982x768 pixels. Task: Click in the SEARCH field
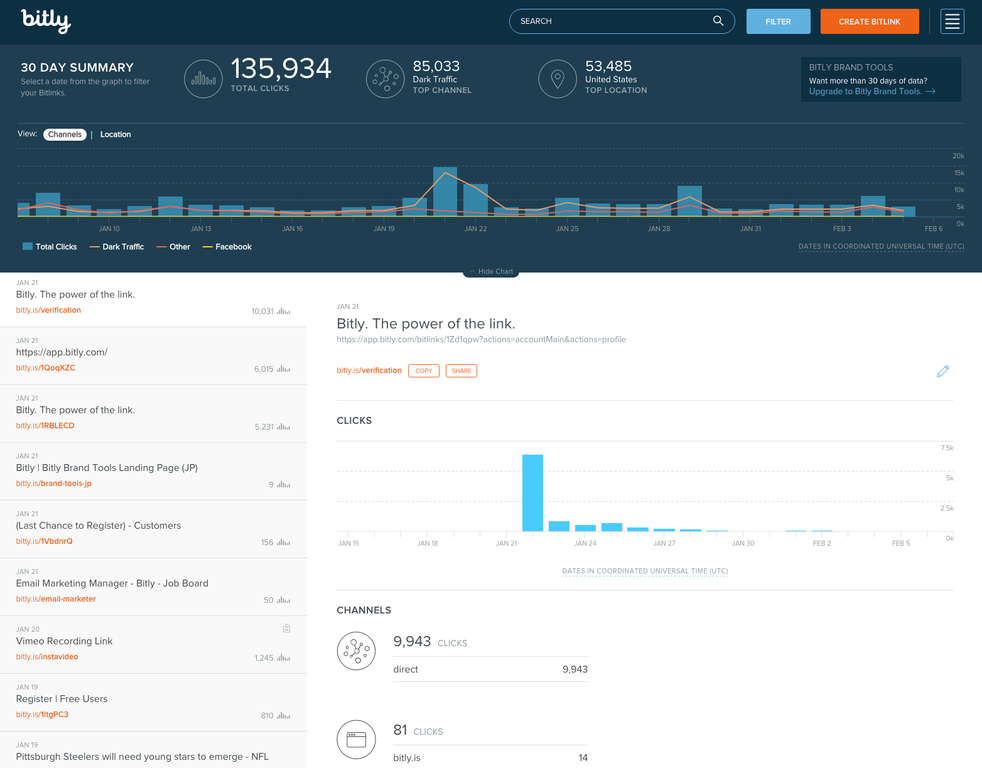pyautogui.click(x=621, y=21)
